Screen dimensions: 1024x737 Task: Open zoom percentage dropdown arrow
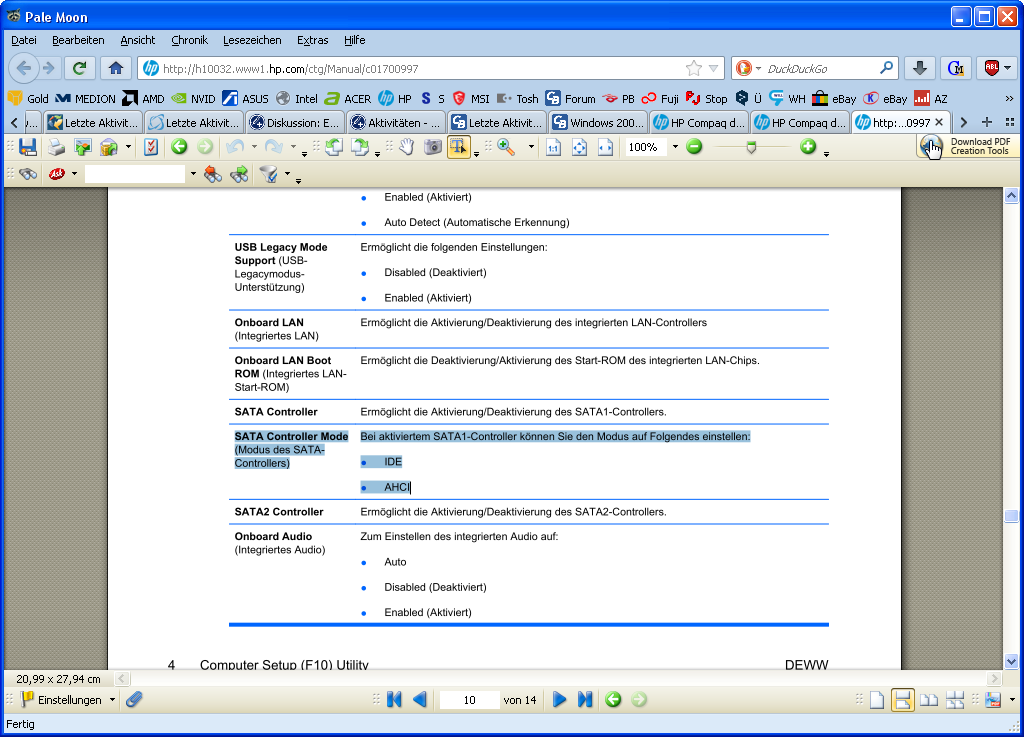(x=675, y=147)
